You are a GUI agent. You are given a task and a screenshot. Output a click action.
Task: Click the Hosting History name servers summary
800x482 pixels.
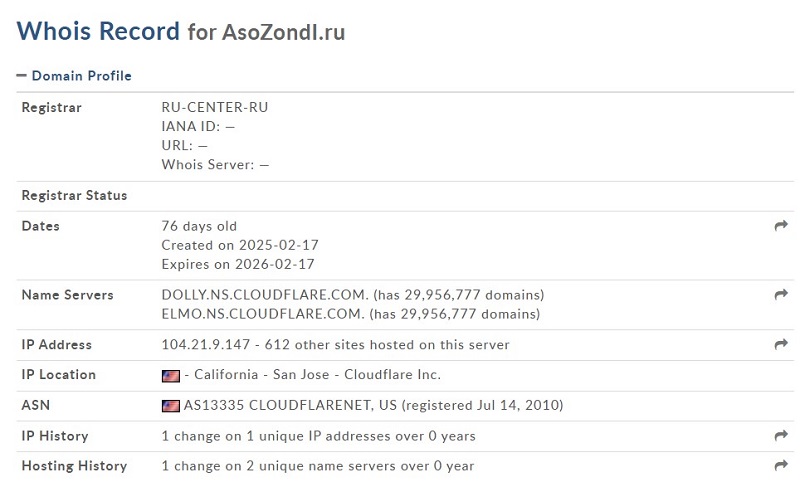click(x=318, y=466)
